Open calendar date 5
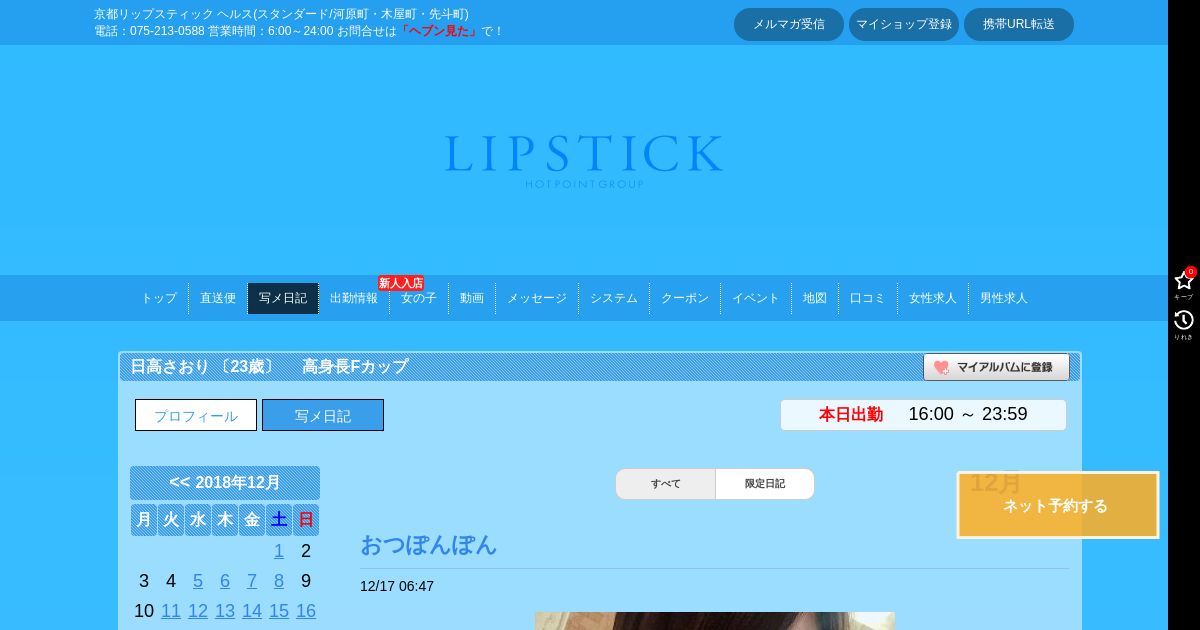The image size is (1200, 630). click(x=198, y=581)
